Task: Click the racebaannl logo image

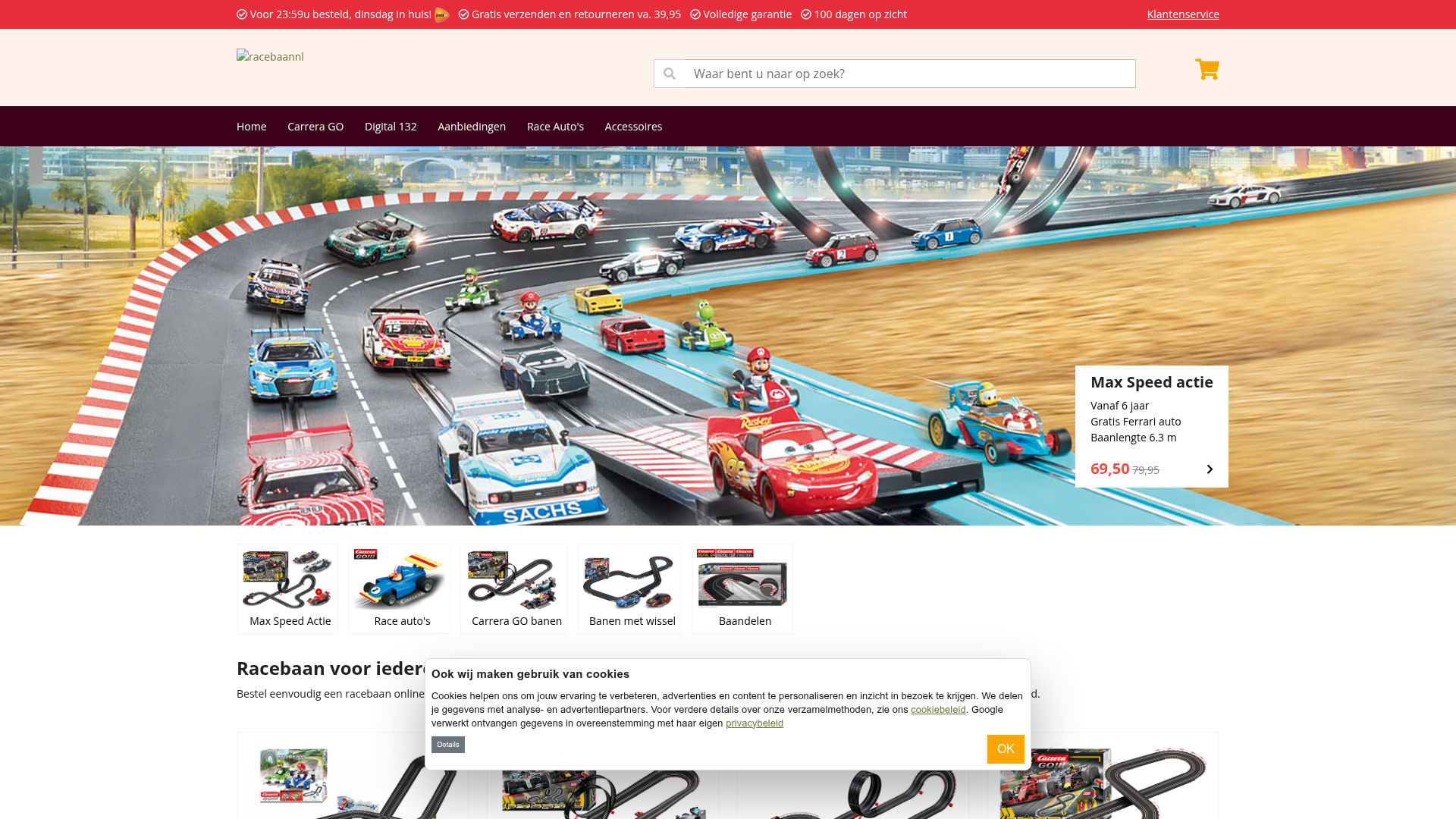Action: click(270, 56)
